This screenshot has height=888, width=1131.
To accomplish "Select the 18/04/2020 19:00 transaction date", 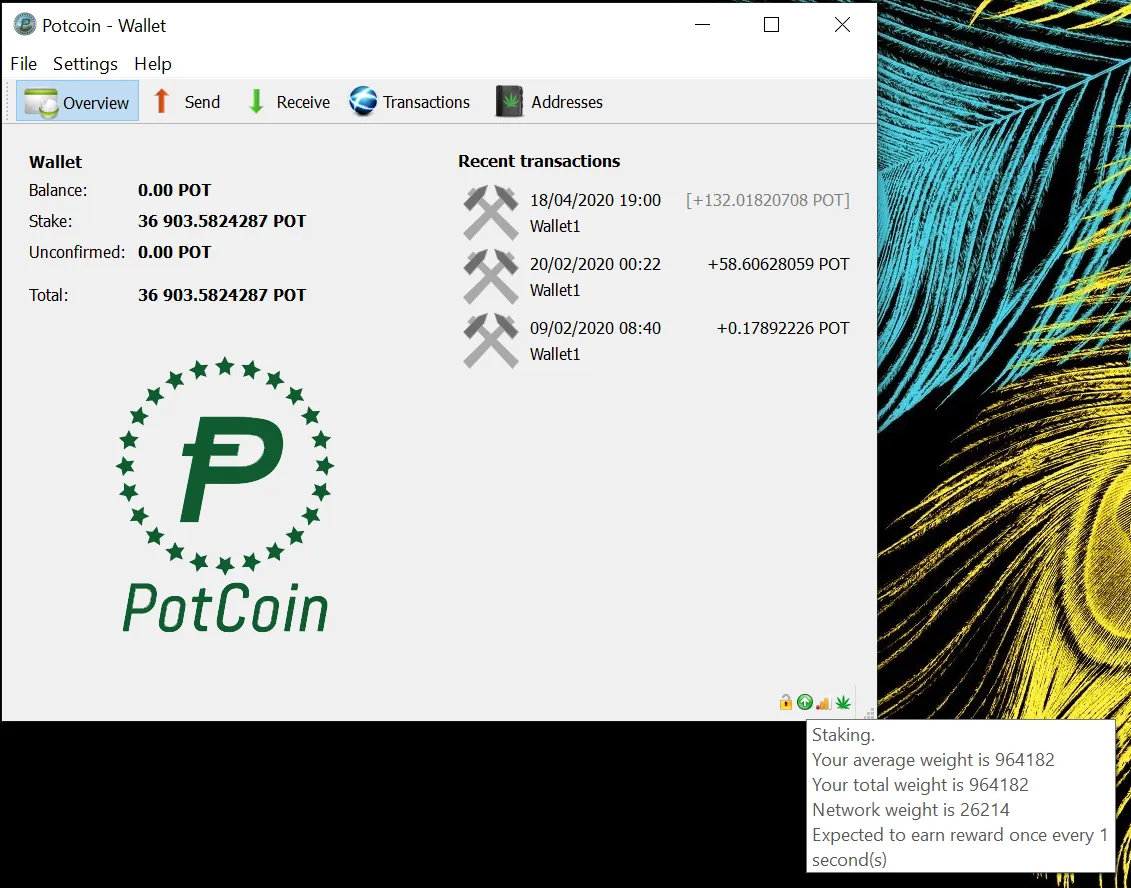I will click(x=595, y=201).
